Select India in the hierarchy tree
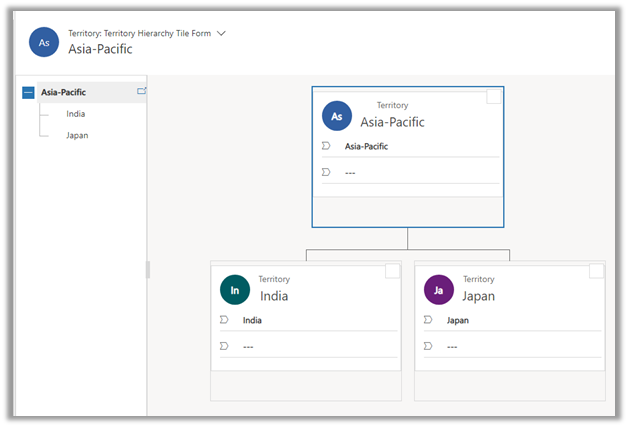 click(76, 114)
